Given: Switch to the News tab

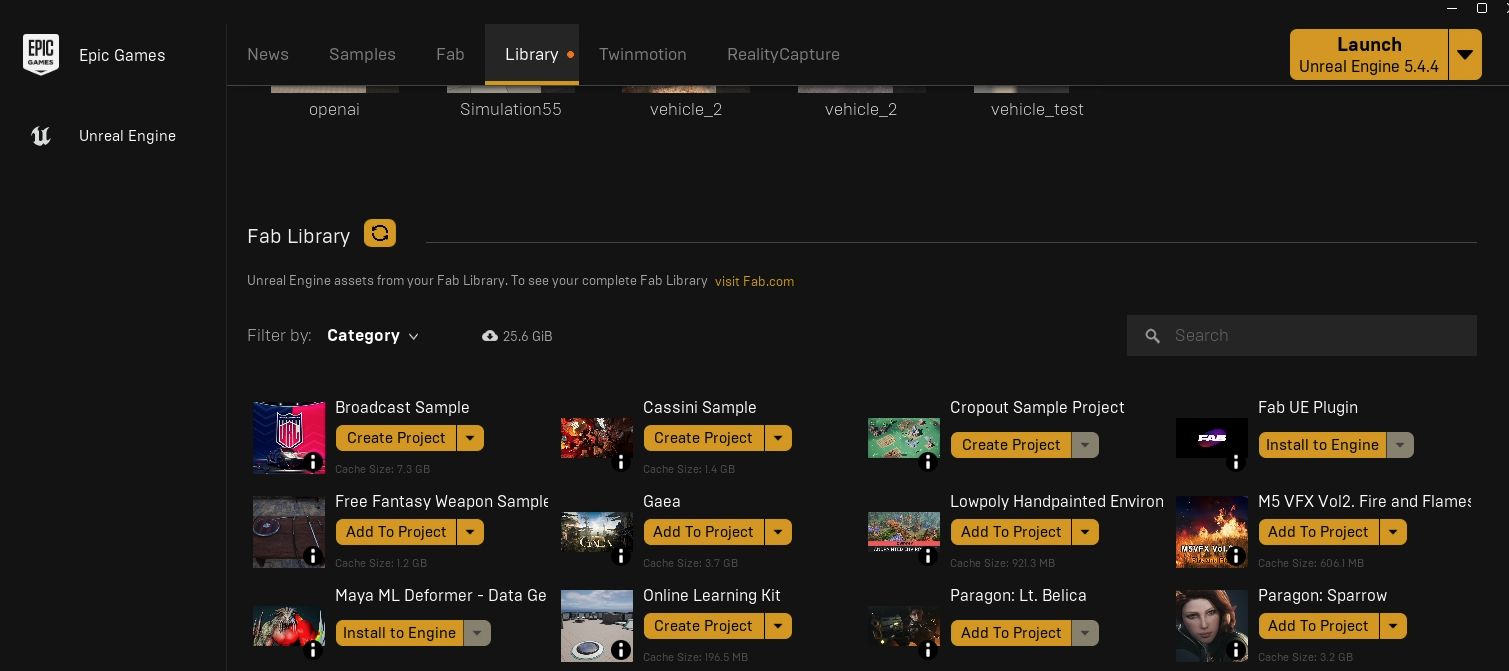Looking at the screenshot, I should click(x=268, y=55).
